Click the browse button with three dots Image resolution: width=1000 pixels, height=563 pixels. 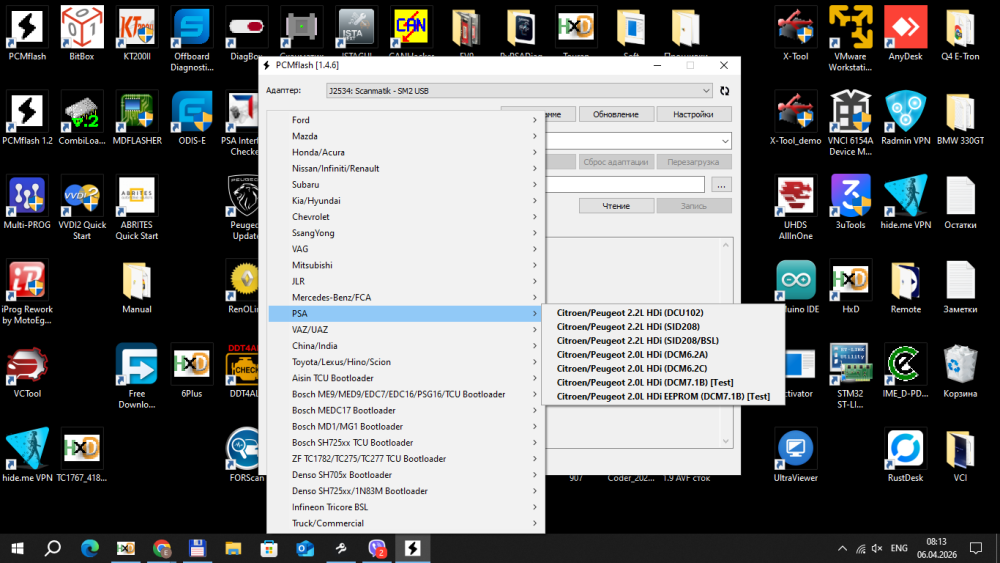[721, 185]
